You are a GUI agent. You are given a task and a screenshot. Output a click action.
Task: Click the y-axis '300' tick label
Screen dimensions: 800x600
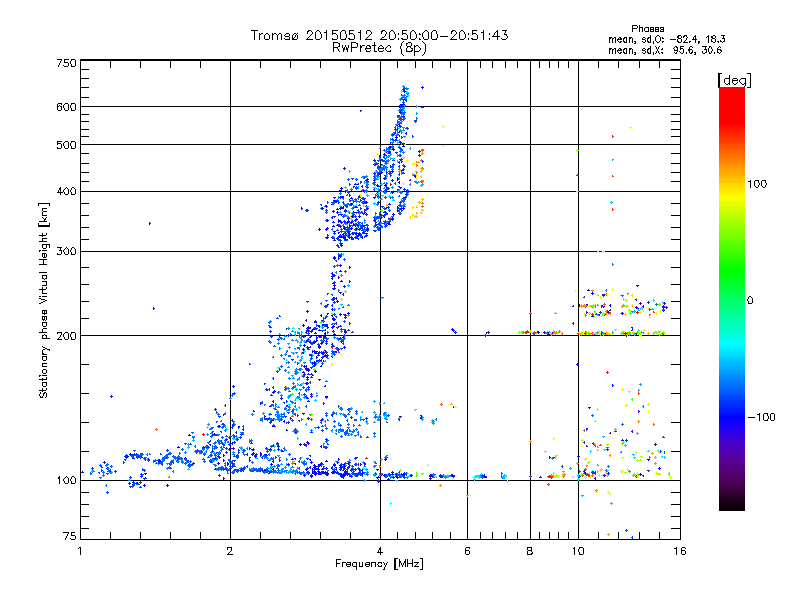[67, 251]
